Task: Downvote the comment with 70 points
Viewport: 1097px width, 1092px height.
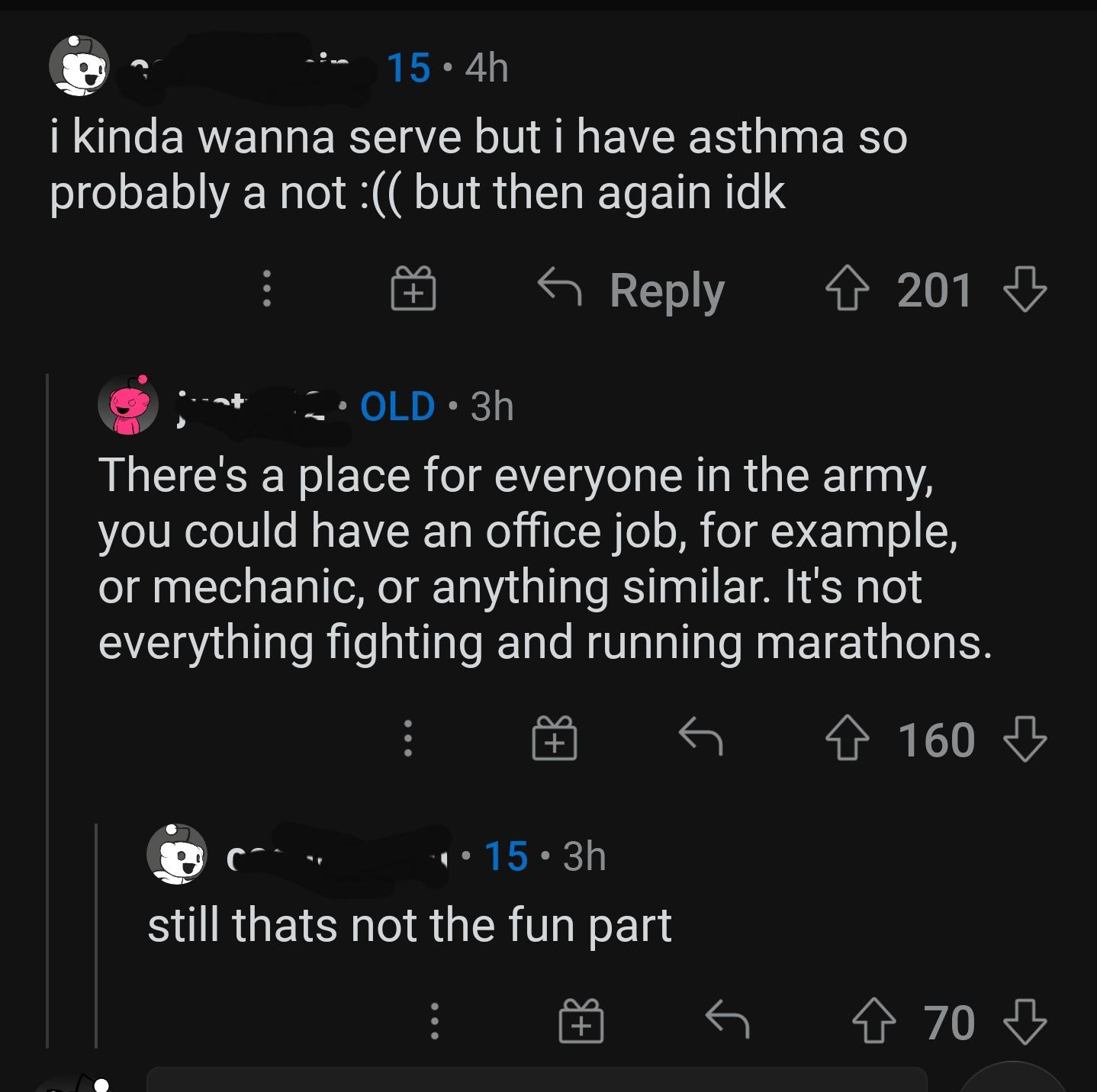Action: (1025, 1022)
